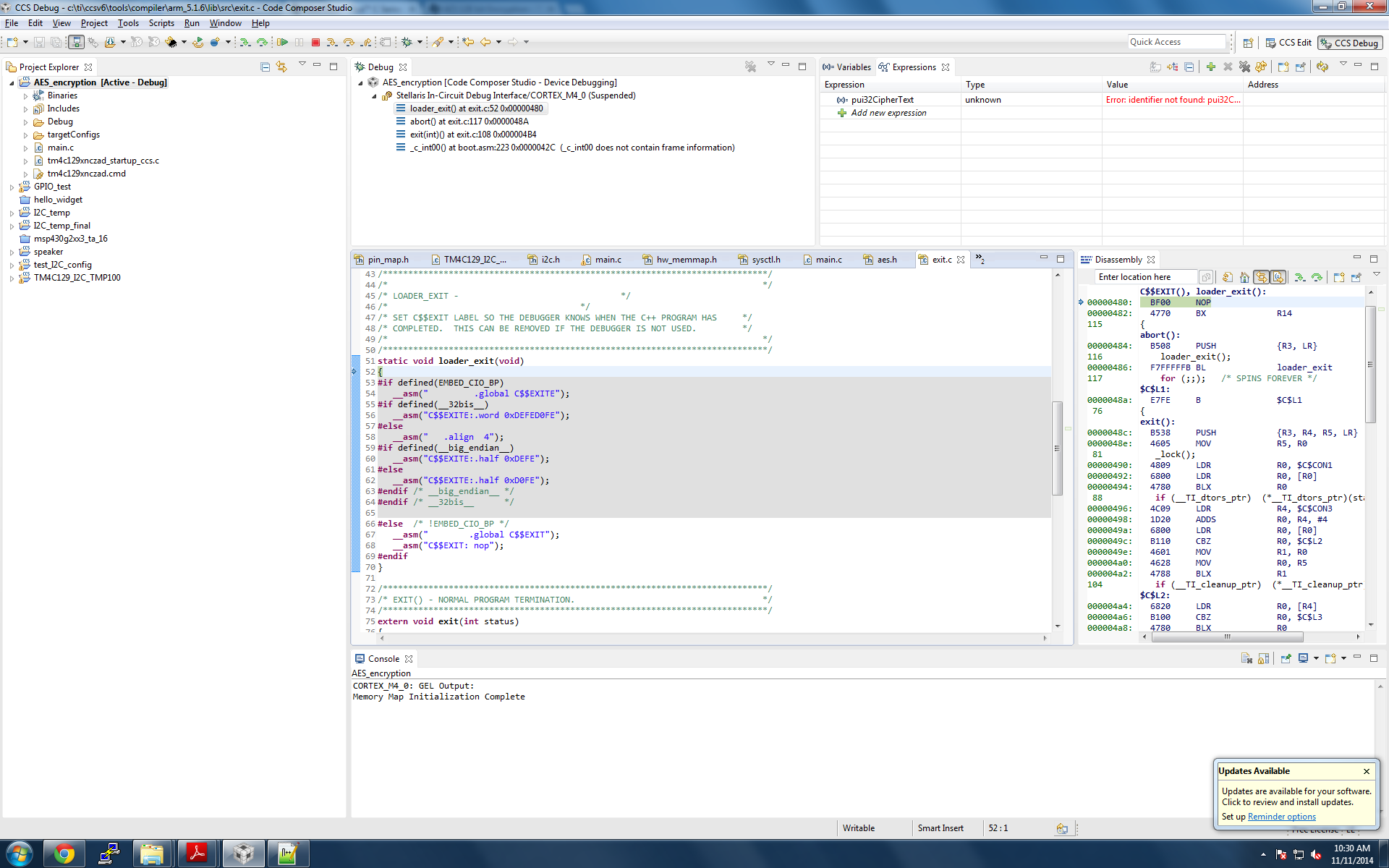
Task: Open Expressions view menu dropdown
Action: pyautogui.click(x=1343, y=65)
